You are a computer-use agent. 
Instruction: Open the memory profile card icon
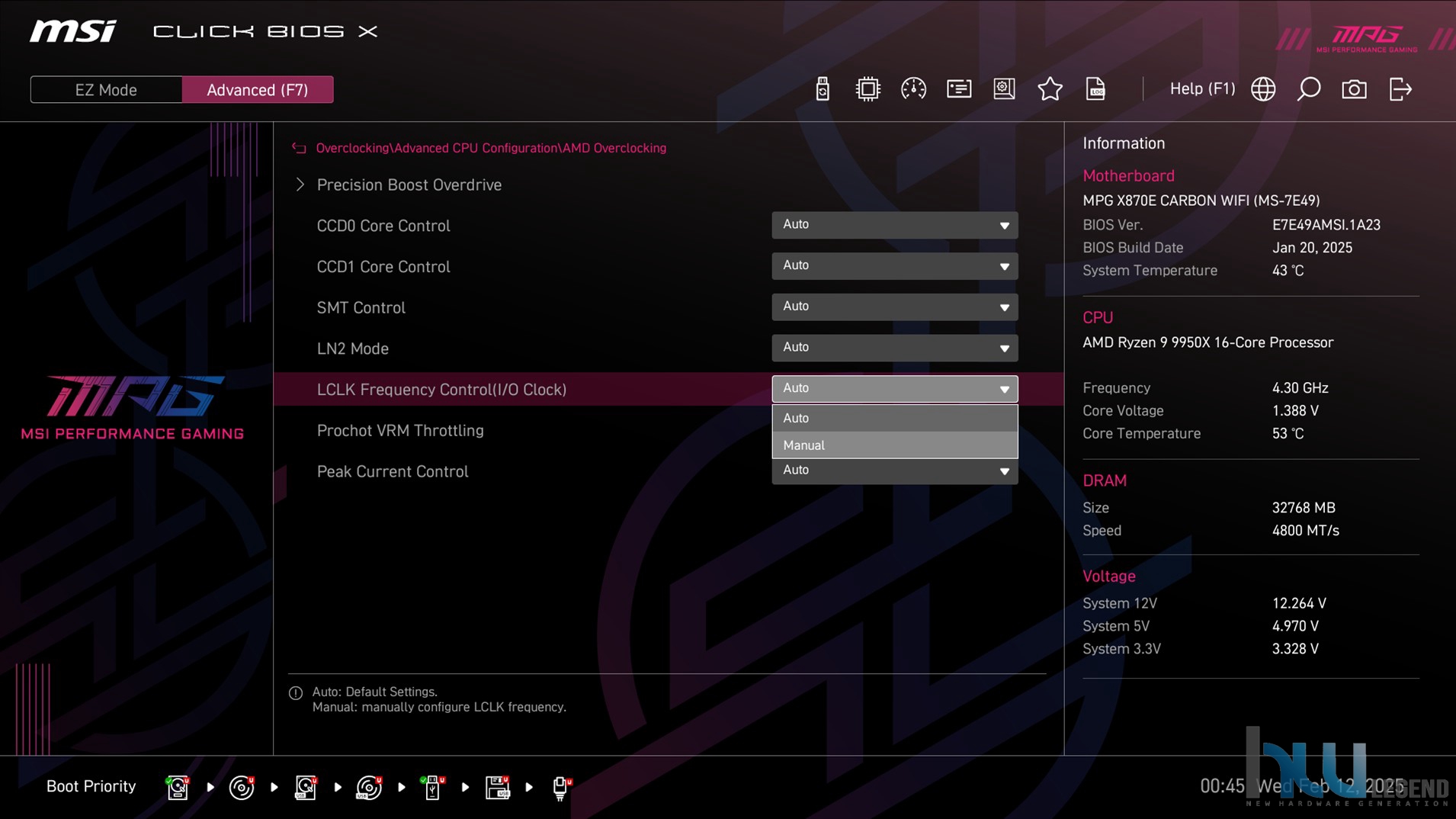pyautogui.click(x=959, y=89)
